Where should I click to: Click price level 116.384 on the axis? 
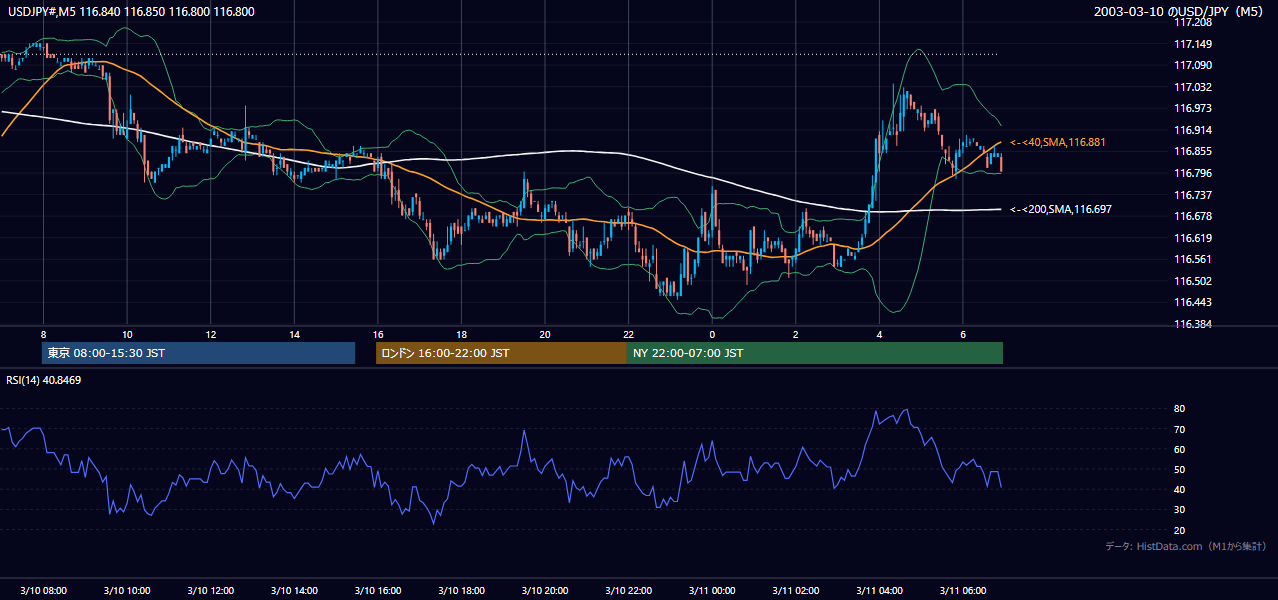pos(1192,324)
